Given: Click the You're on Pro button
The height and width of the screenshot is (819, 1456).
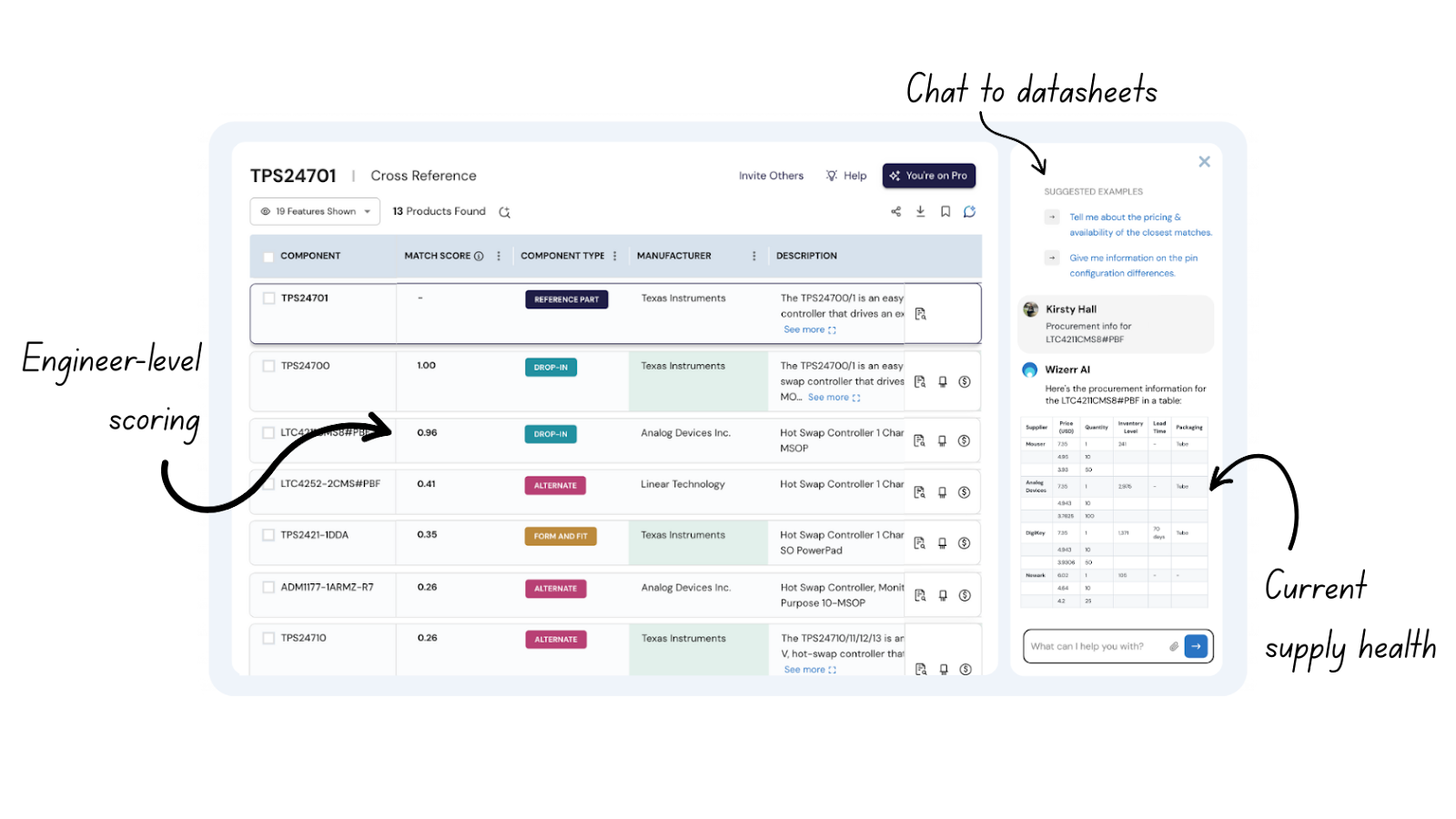Looking at the screenshot, I should point(928,176).
